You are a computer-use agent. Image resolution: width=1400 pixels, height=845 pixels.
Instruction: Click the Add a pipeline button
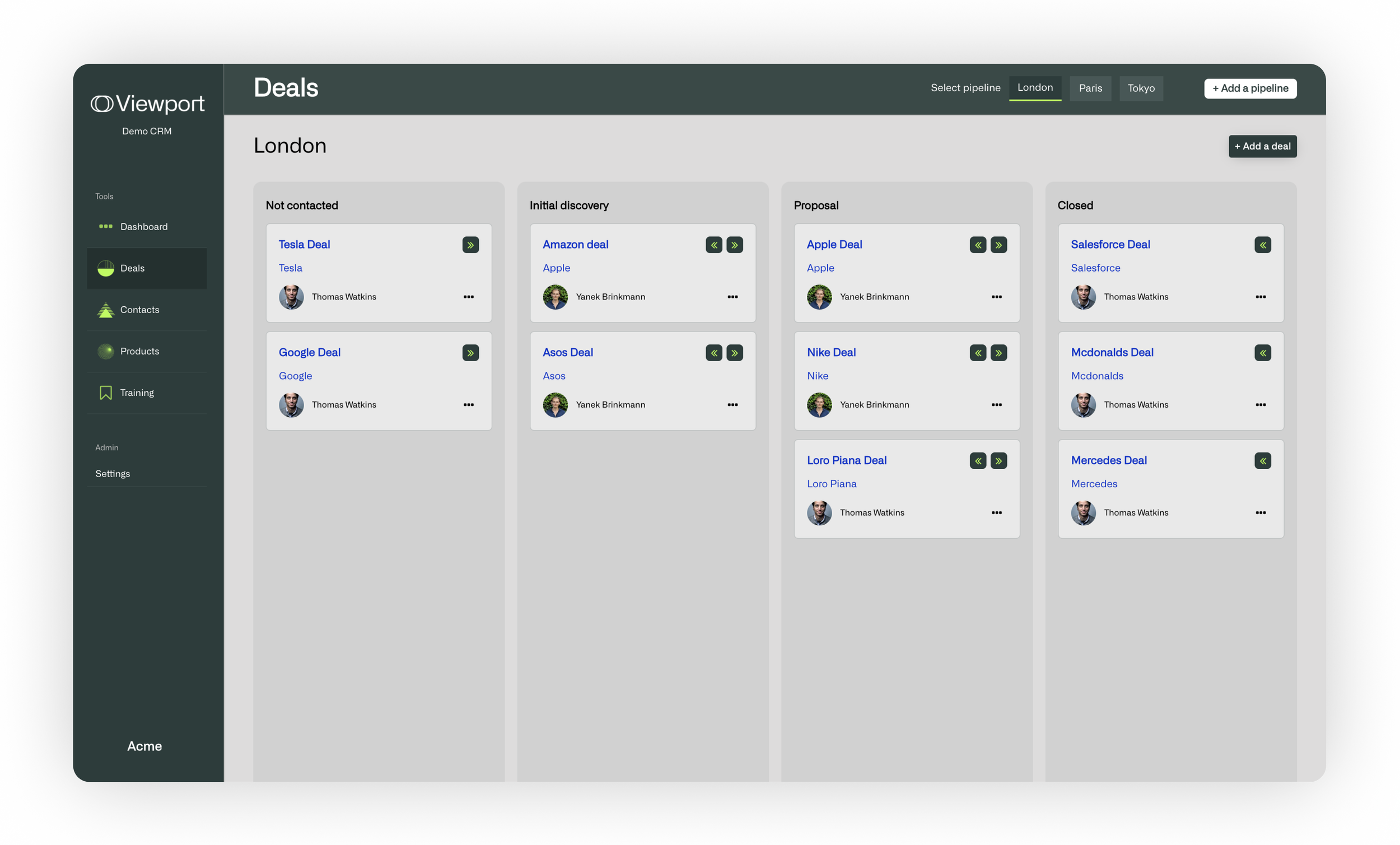coord(1250,88)
